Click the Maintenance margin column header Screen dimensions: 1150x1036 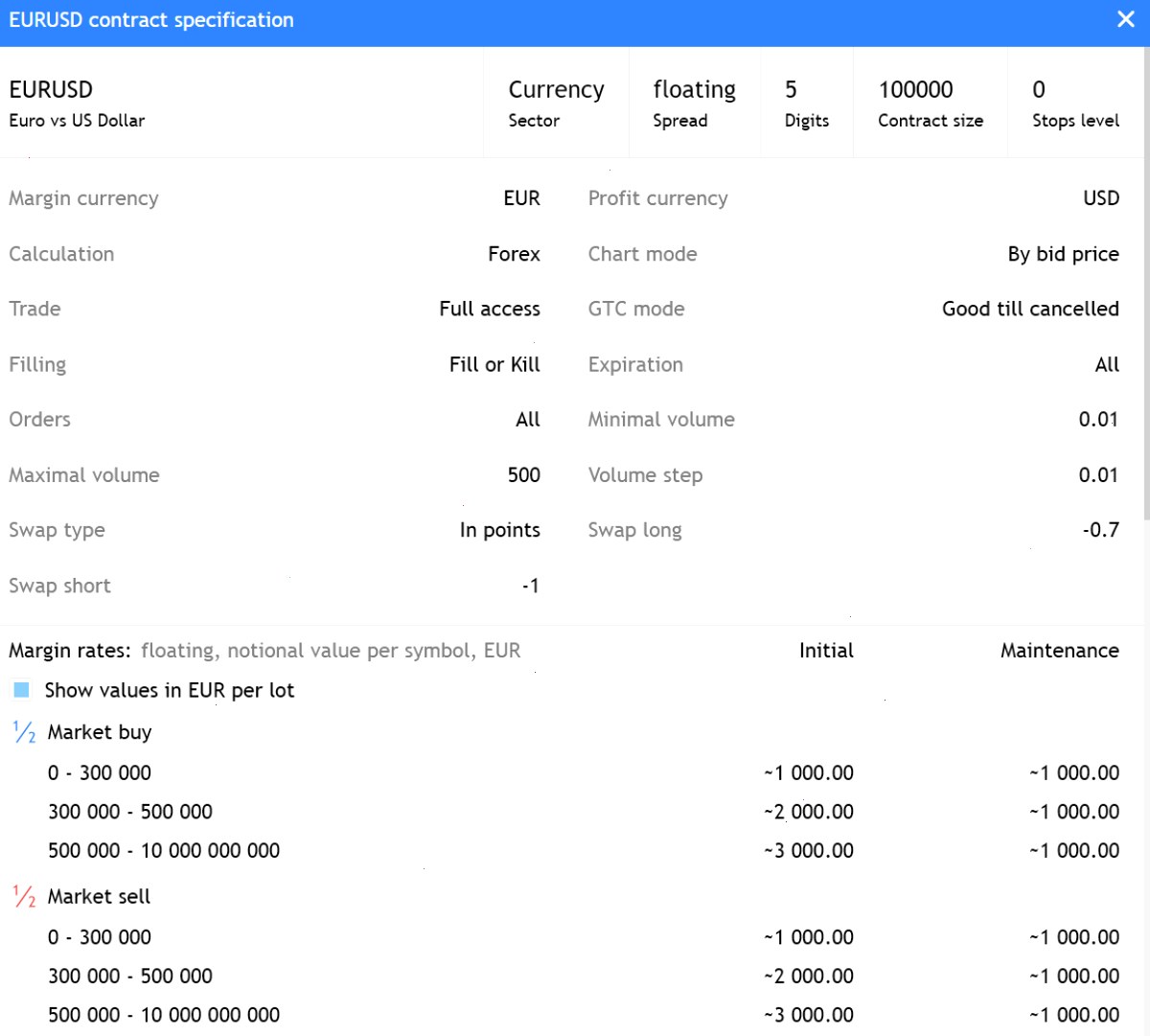[x=1060, y=651]
